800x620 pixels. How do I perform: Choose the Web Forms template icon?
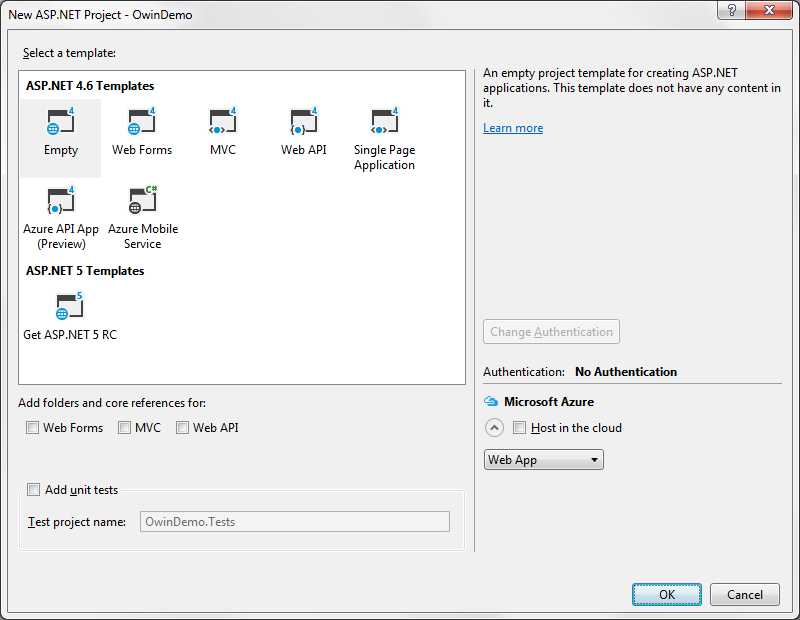pos(142,121)
